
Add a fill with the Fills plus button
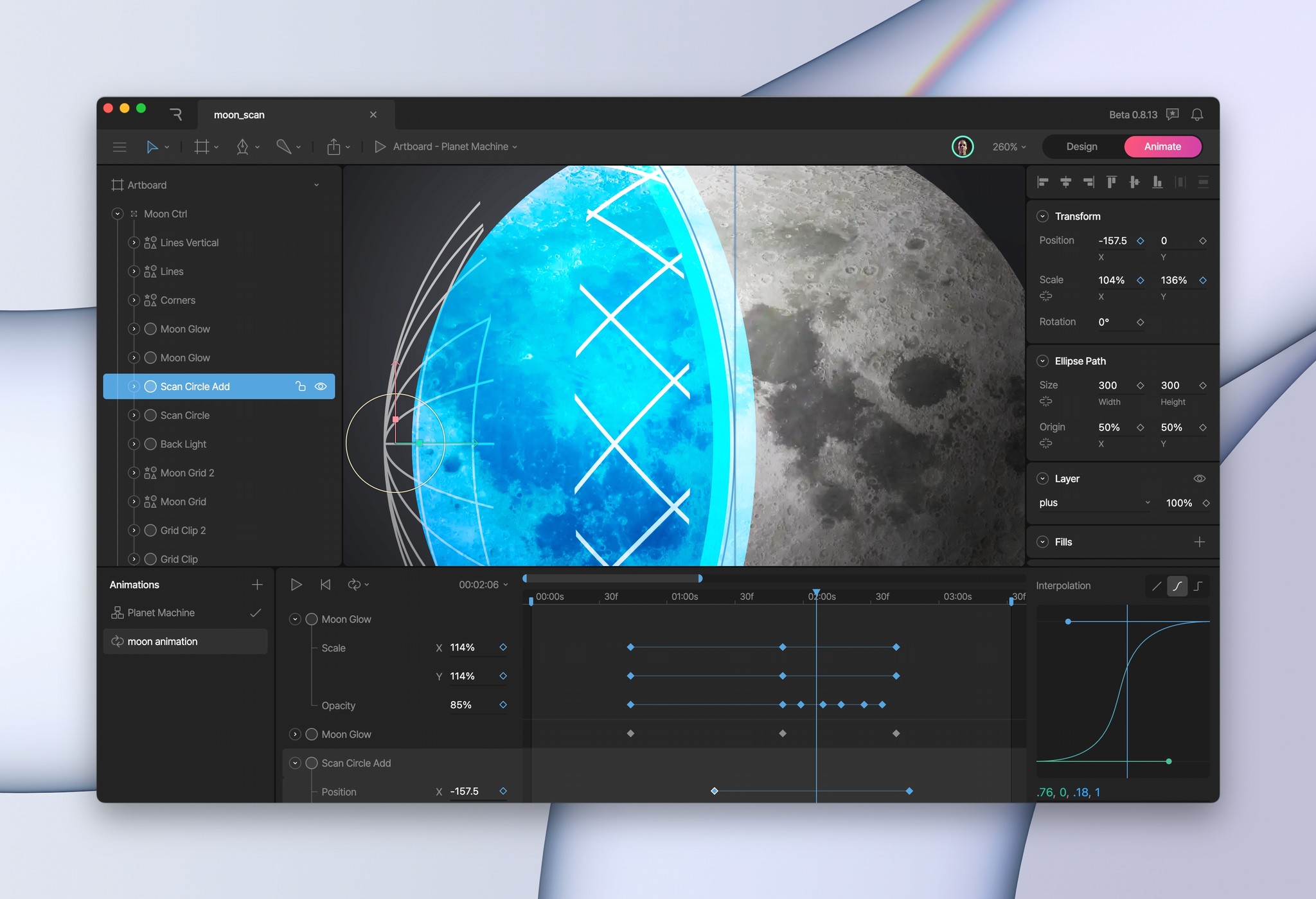[1199, 542]
